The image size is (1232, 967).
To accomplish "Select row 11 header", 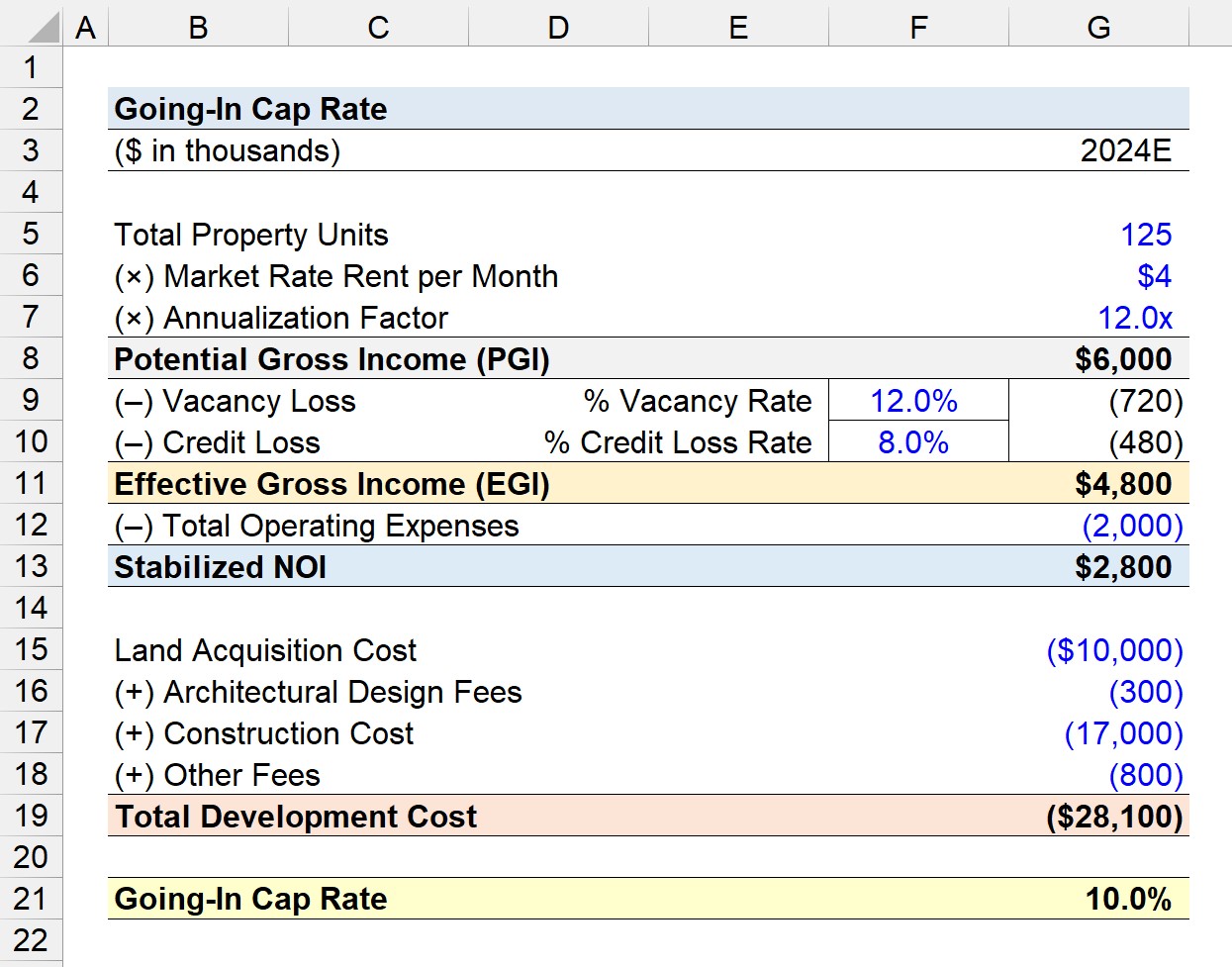I will coord(31,483).
